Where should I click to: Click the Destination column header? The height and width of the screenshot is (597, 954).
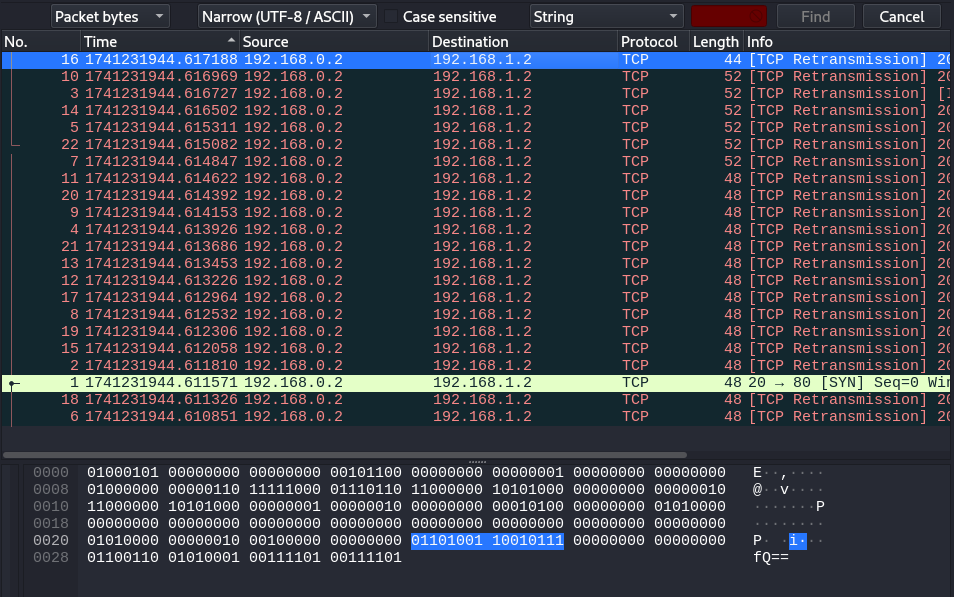(523, 42)
